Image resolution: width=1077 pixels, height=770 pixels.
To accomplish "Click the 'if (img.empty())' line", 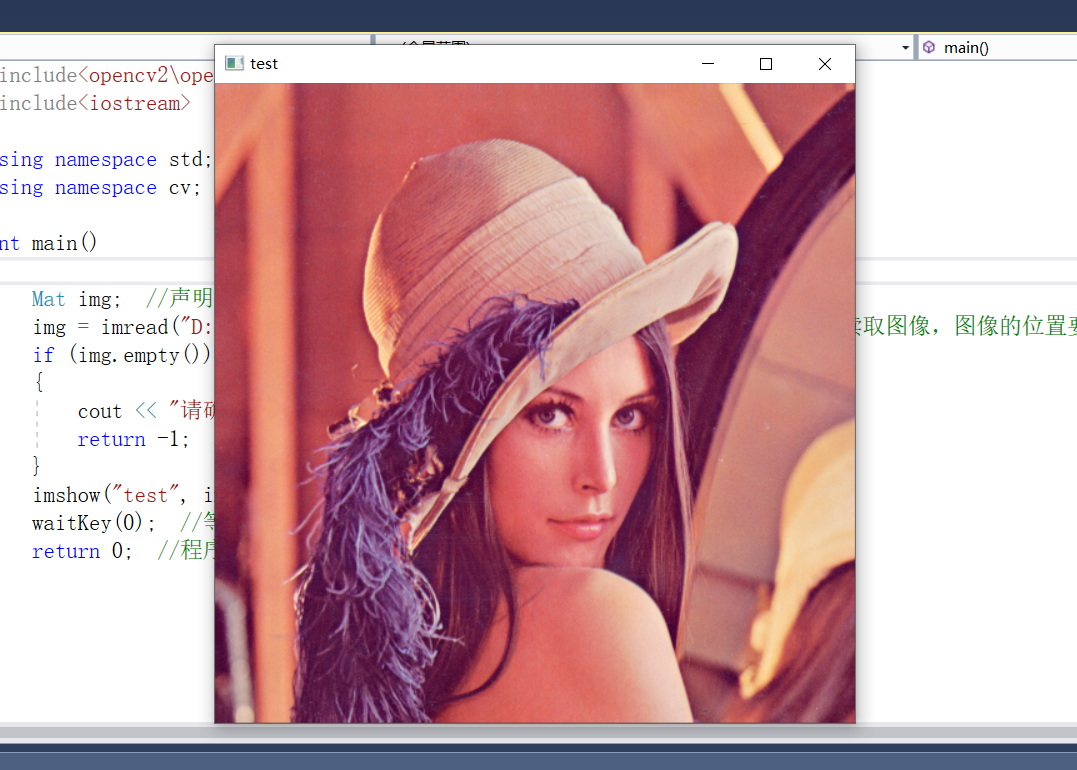I will (122, 355).
